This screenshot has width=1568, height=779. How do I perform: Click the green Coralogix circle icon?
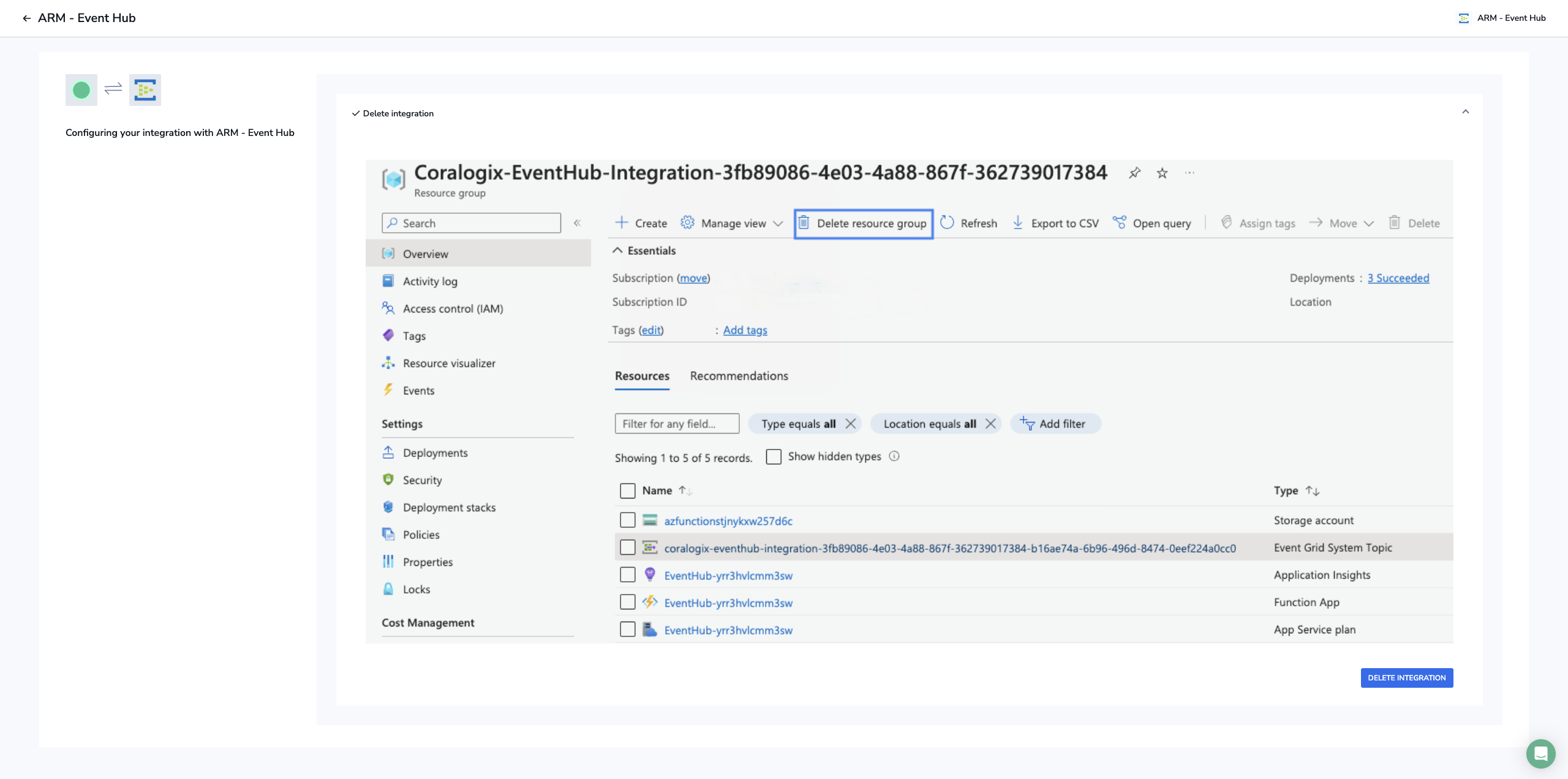click(x=81, y=90)
